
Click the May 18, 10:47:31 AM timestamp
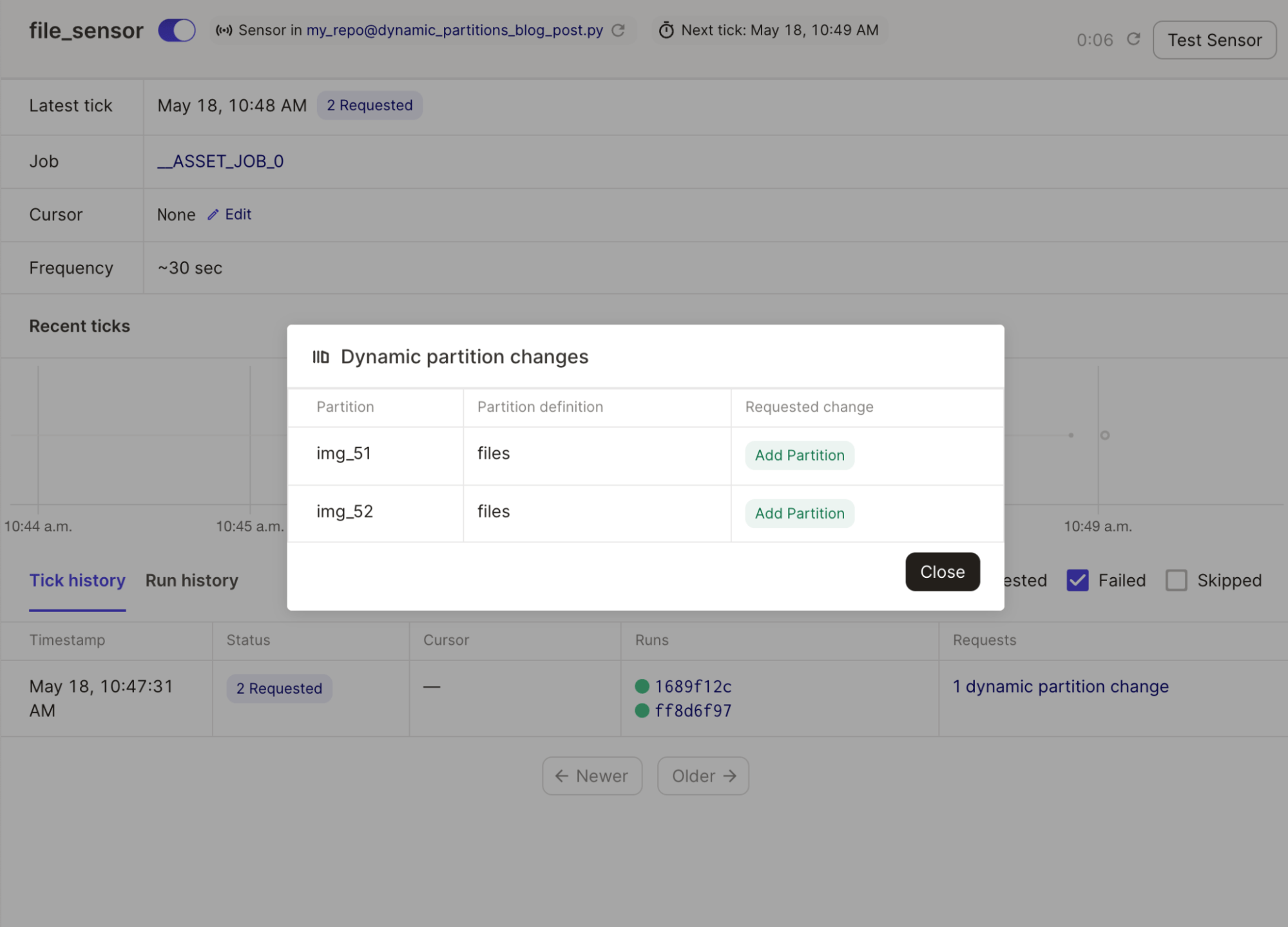101,698
